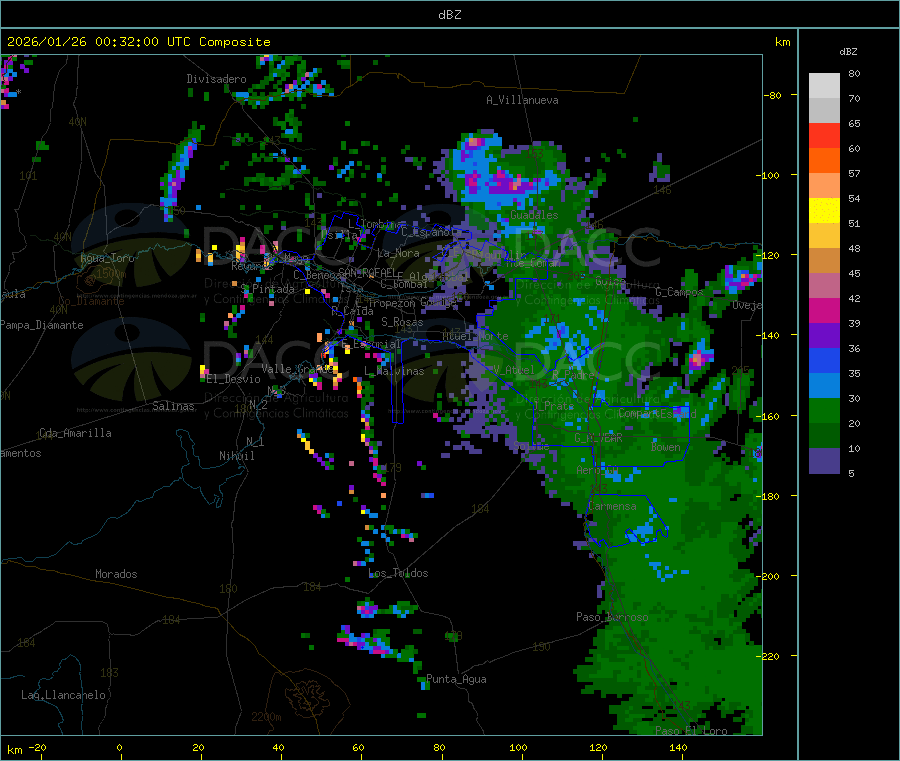Click the Paso_Barroso map label
Image resolution: width=900 pixels, height=761 pixels.
click(x=612, y=617)
